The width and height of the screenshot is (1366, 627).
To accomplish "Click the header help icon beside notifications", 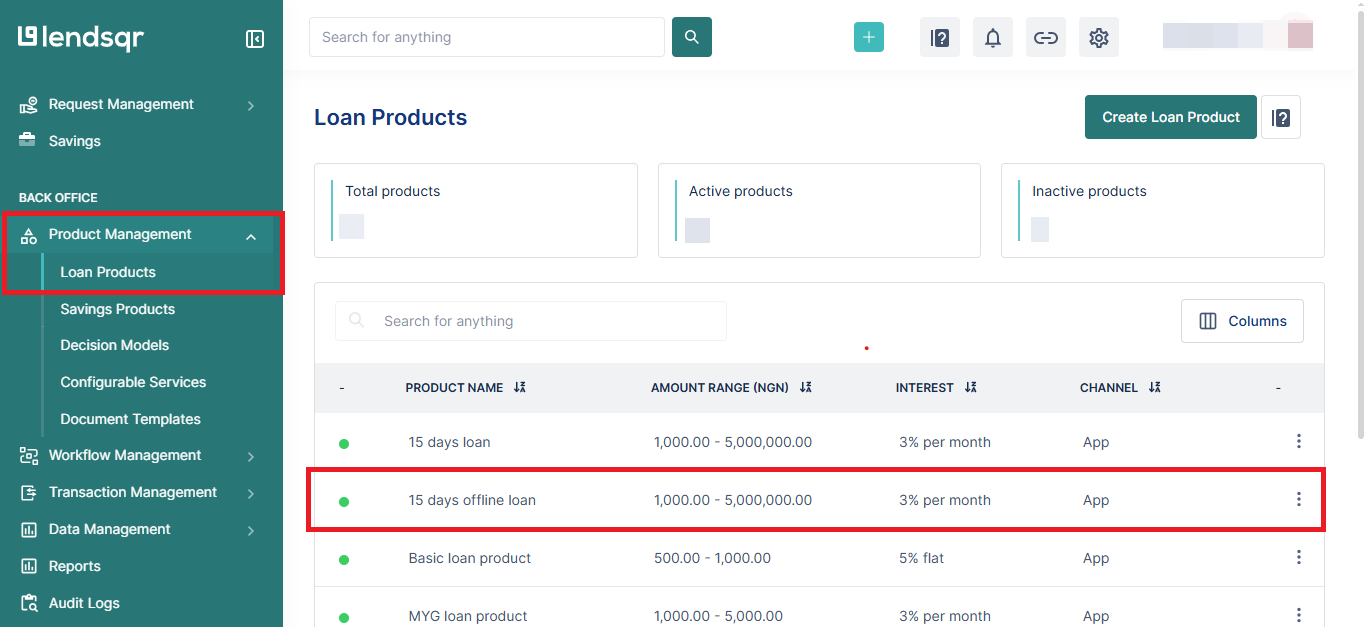I will (x=939, y=37).
